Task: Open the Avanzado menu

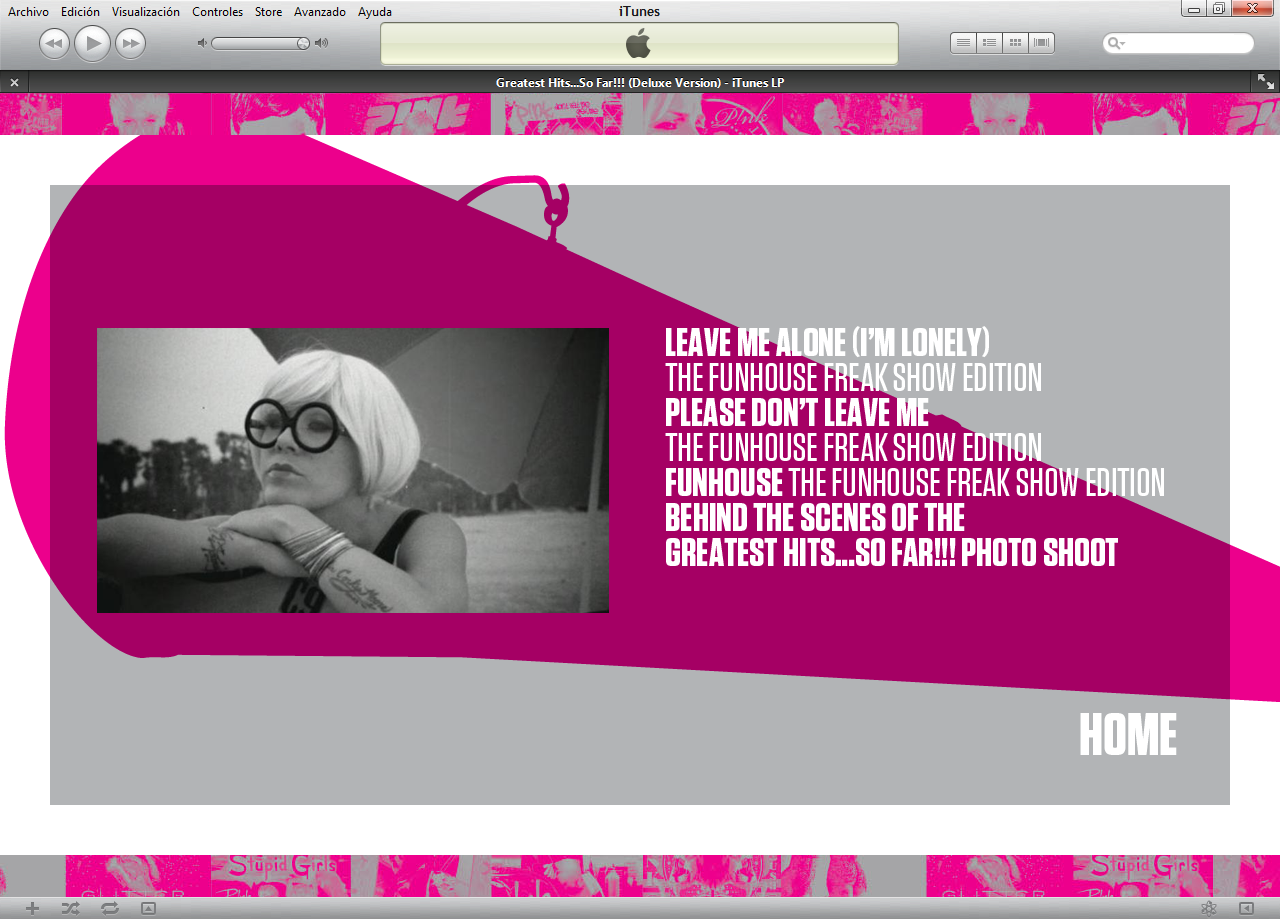Action: point(320,12)
